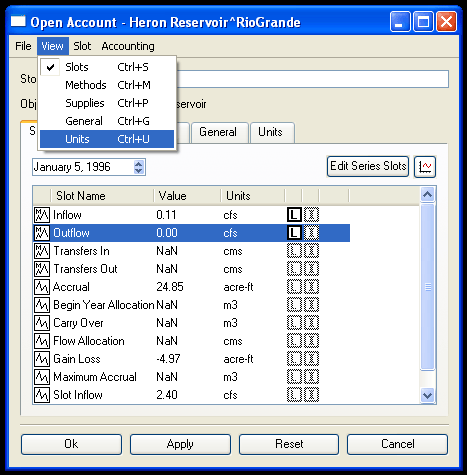Click the X-box icon in the Inflow row
467x475 pixels.
[x=311, y=215]
